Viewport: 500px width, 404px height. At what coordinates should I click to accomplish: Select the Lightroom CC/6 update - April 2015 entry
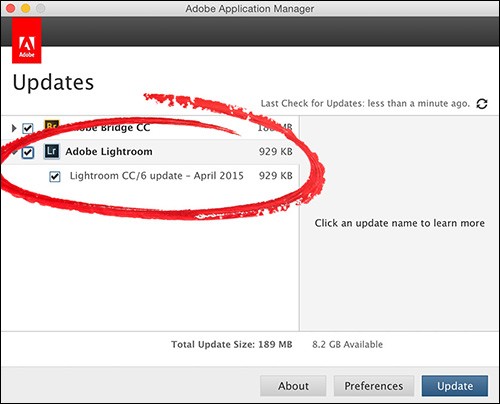157,176
